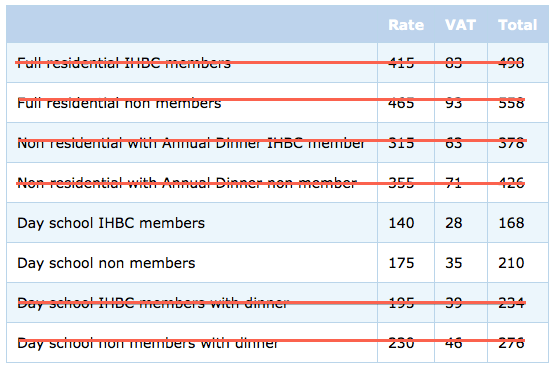Image resolution: width=553 pixels, height=368 pixels.
Task: Click the Total column header
Action: click(517, 25)
